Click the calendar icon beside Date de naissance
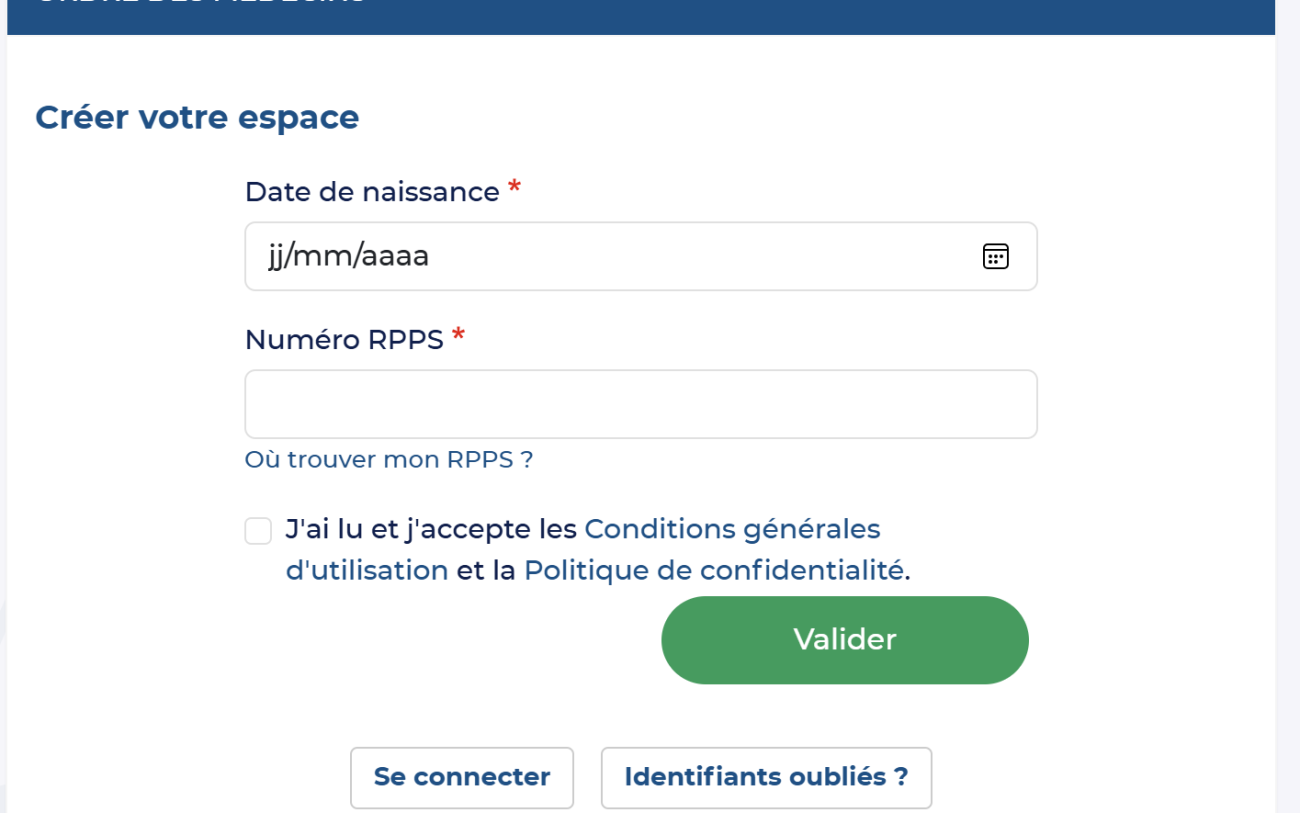 point(996,257)
